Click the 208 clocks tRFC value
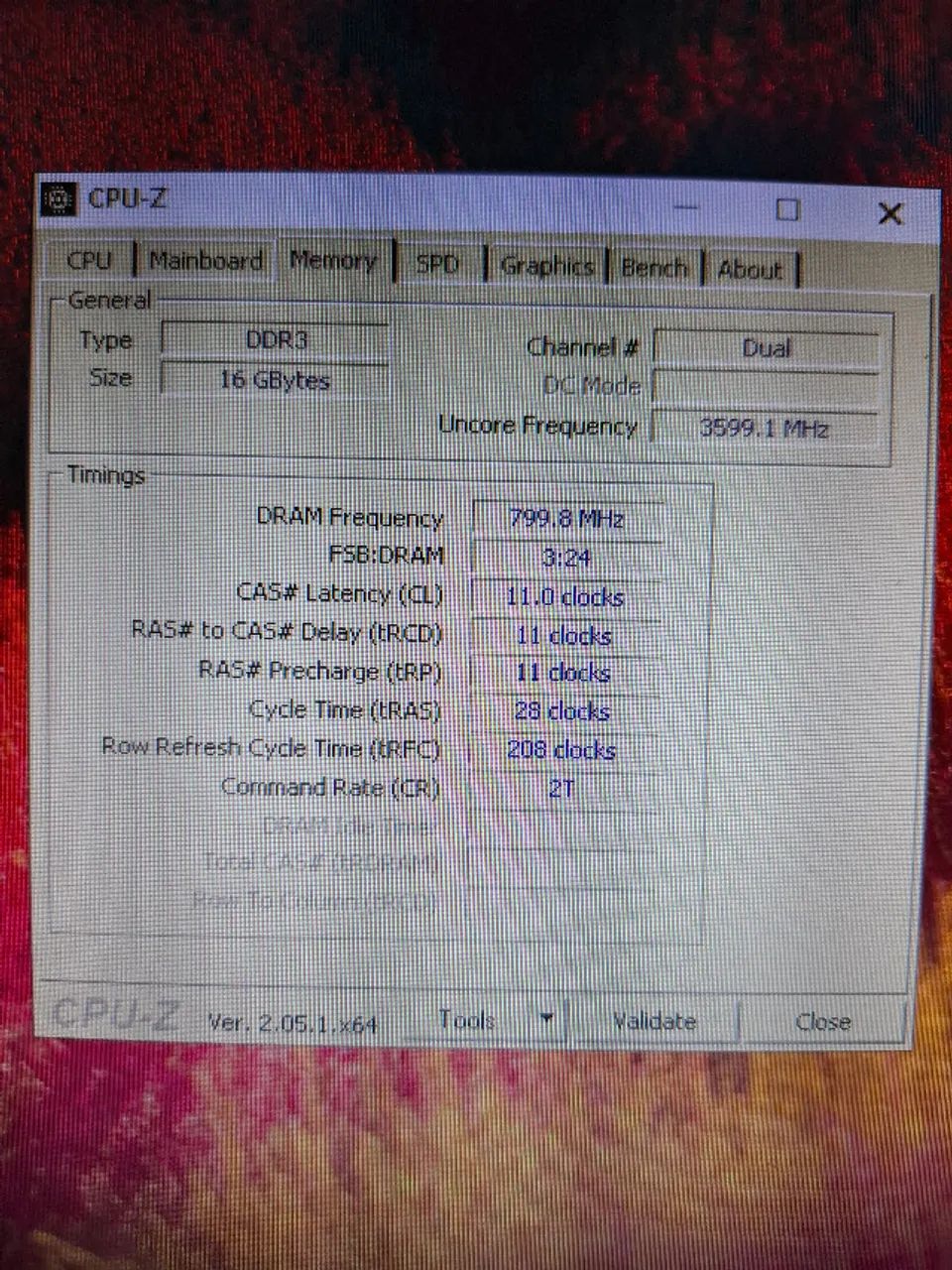The height and width of the screenshot is (1270, 952). point(561,750)
